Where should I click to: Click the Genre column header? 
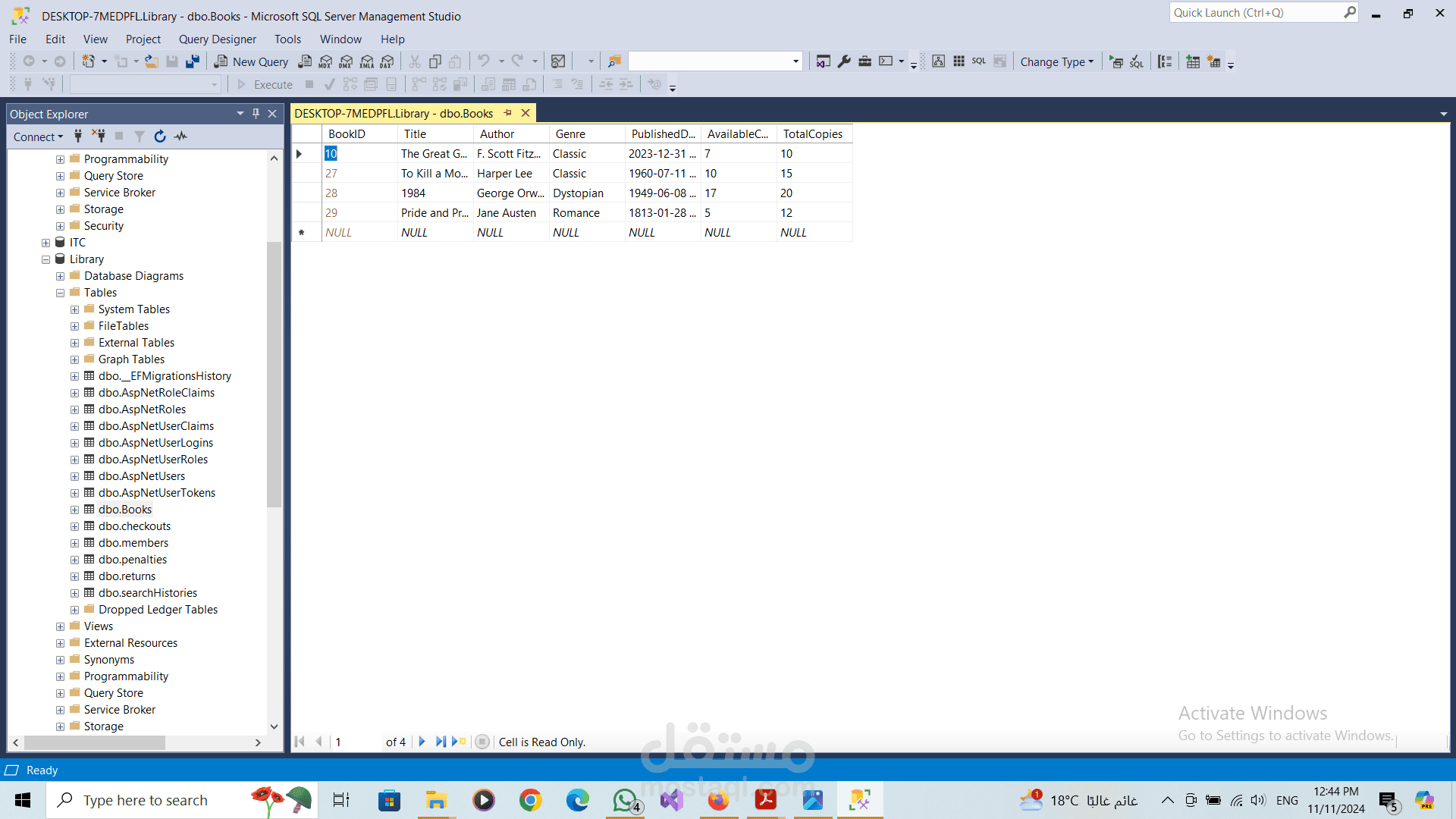point(587,134)
